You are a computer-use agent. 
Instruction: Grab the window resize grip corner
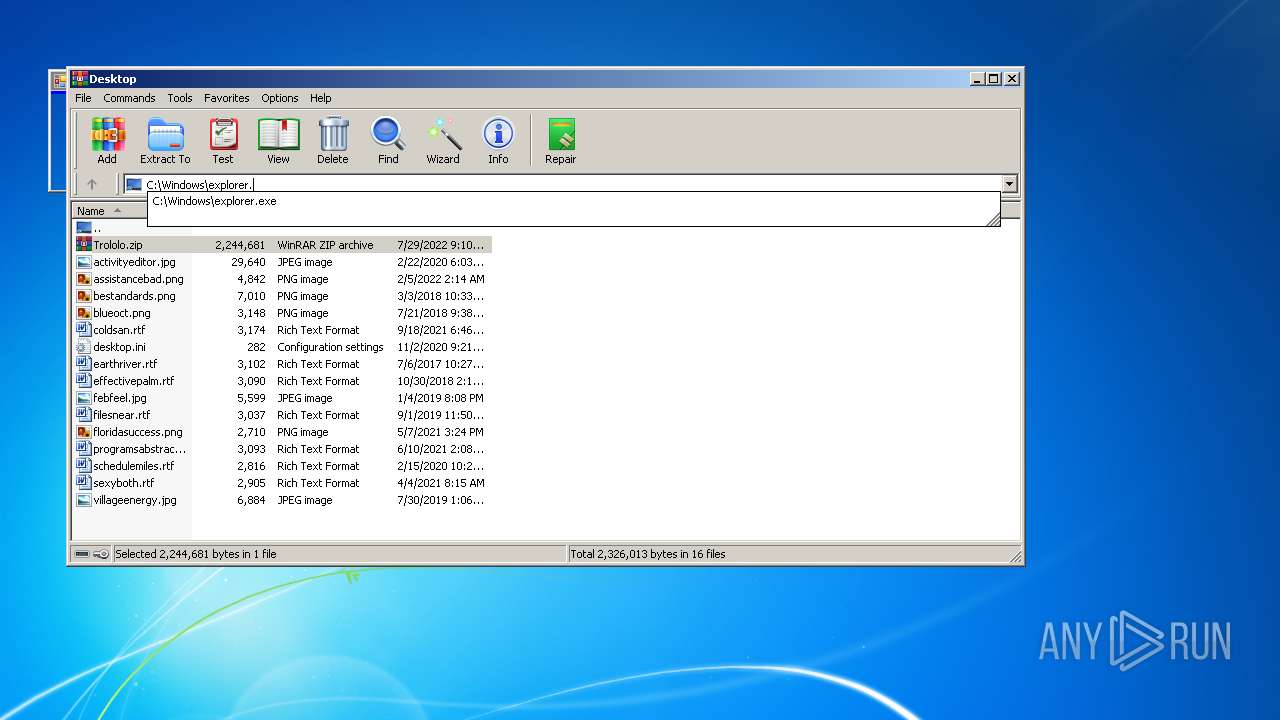1014,556
